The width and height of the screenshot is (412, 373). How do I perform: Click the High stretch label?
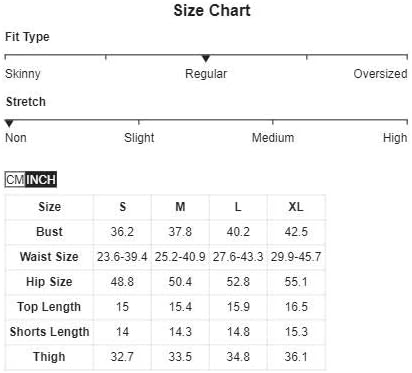pos(395,138)
